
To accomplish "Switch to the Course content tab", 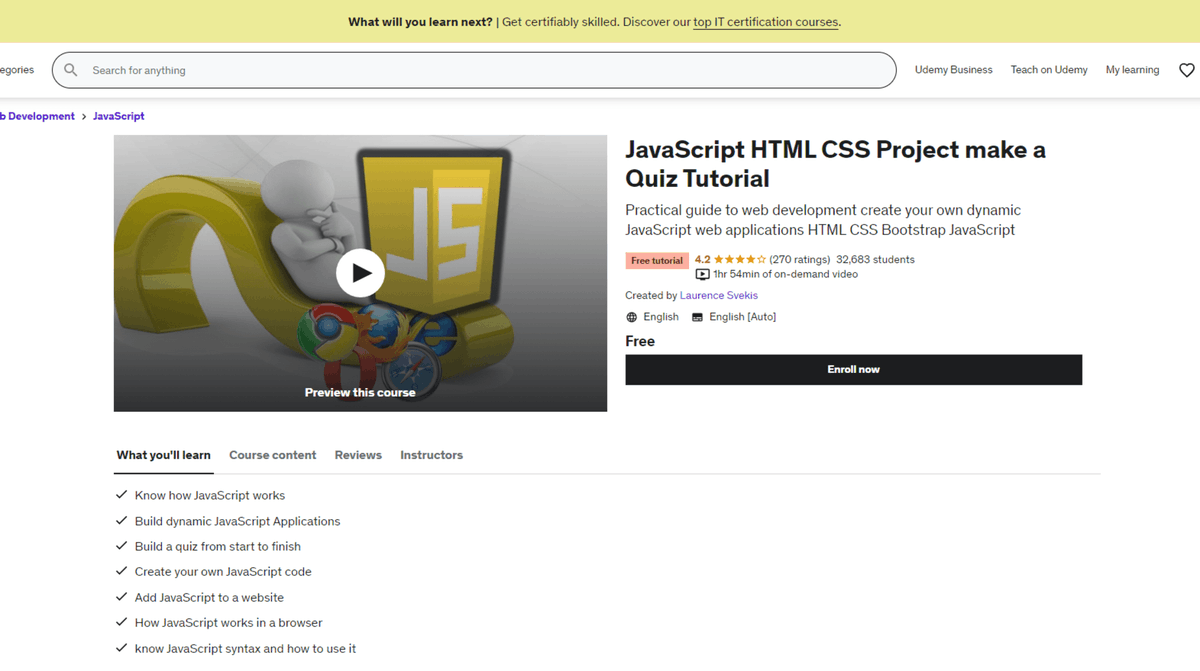I will click(272, 455).
